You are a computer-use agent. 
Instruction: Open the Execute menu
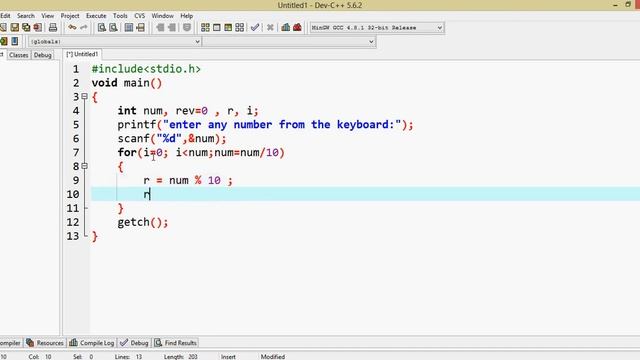(96, 16)
